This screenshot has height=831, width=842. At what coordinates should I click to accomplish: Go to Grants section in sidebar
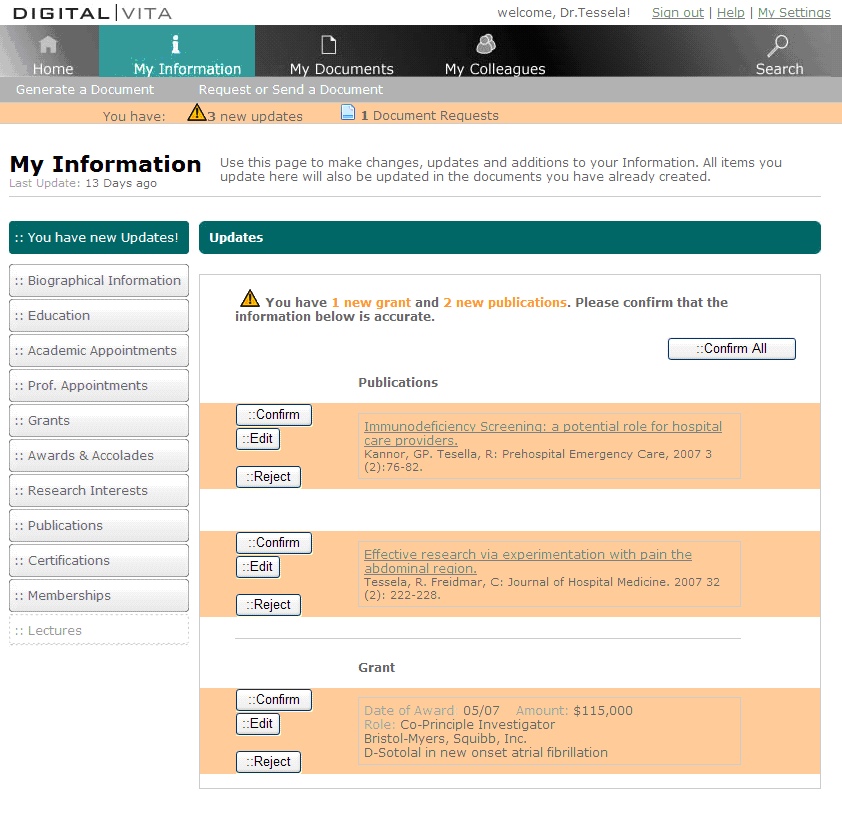99,421
